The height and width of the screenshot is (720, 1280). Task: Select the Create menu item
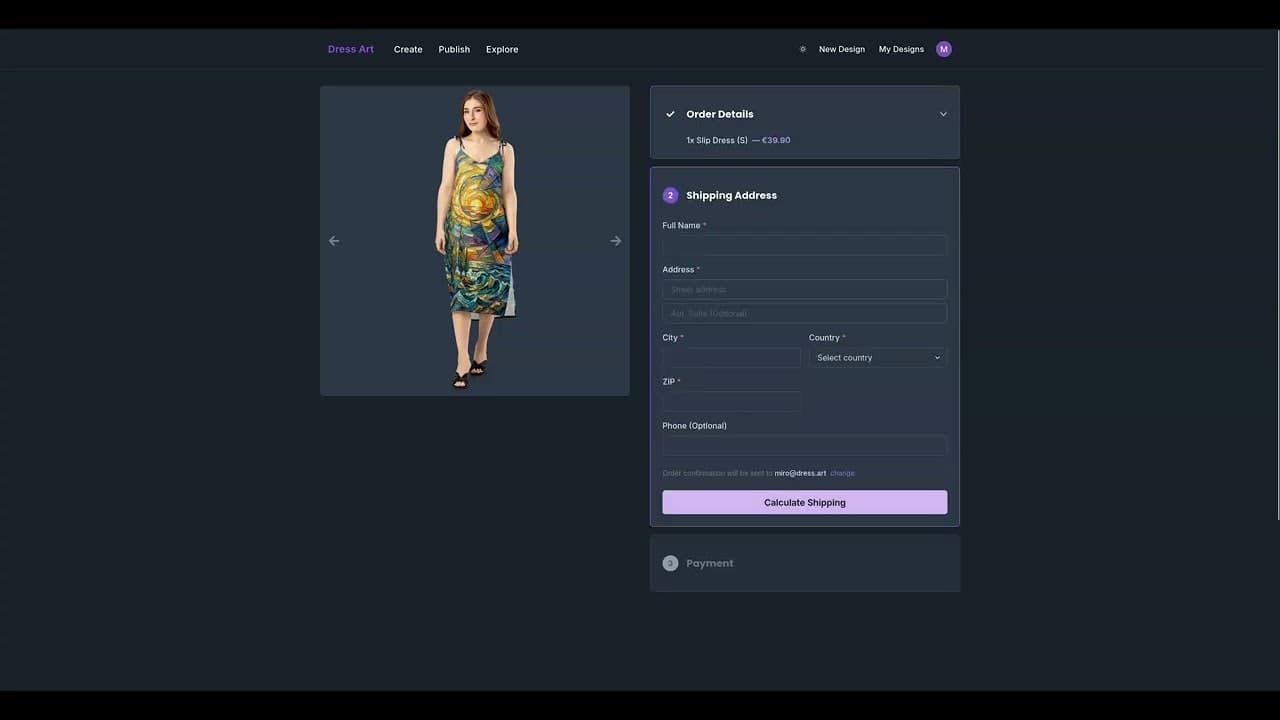(x=408, y=48)
